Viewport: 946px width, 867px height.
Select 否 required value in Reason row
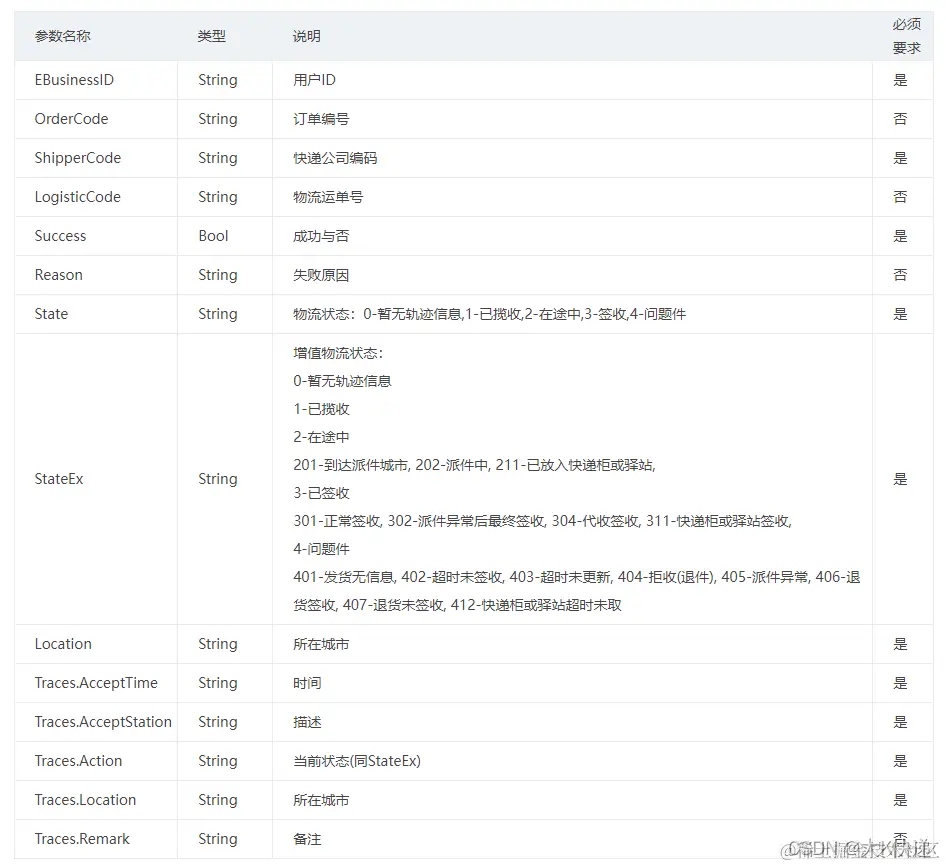tap(900, 275)
